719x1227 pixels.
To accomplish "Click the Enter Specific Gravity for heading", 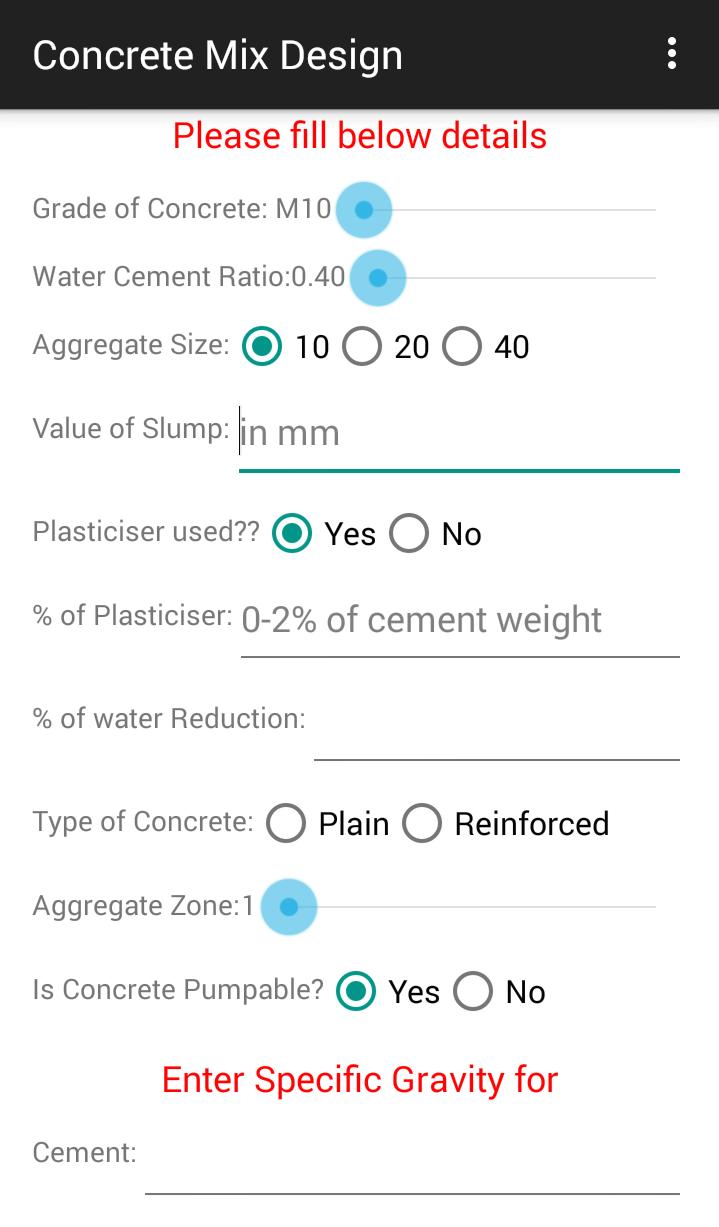I will tap(359, 1080).
